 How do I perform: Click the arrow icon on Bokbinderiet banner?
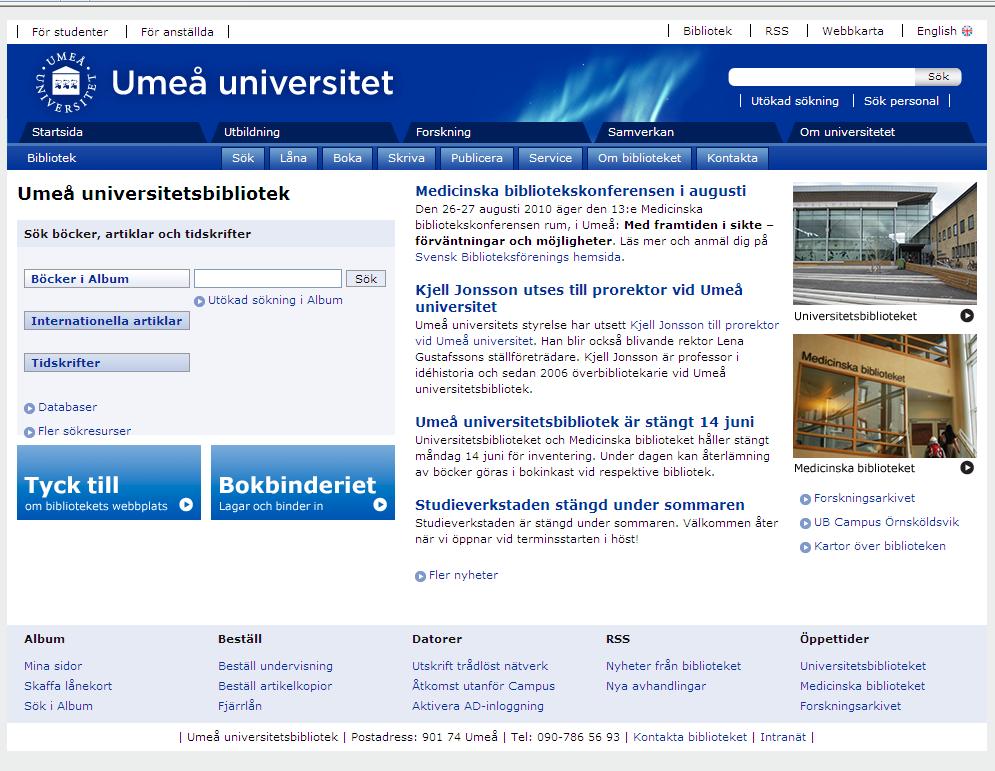click(380, 504)
